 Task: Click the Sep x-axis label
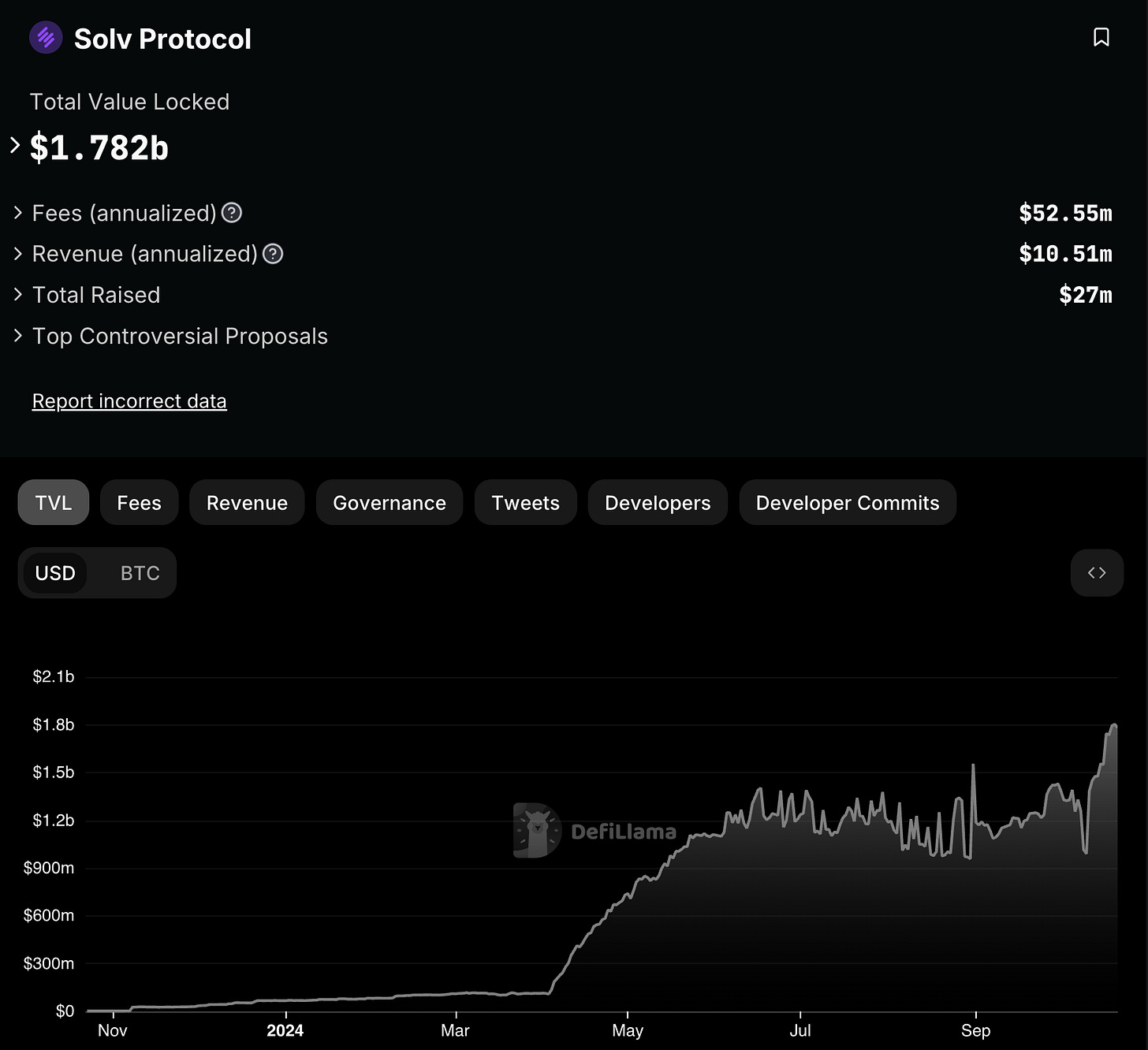[x=975, y=1030]
